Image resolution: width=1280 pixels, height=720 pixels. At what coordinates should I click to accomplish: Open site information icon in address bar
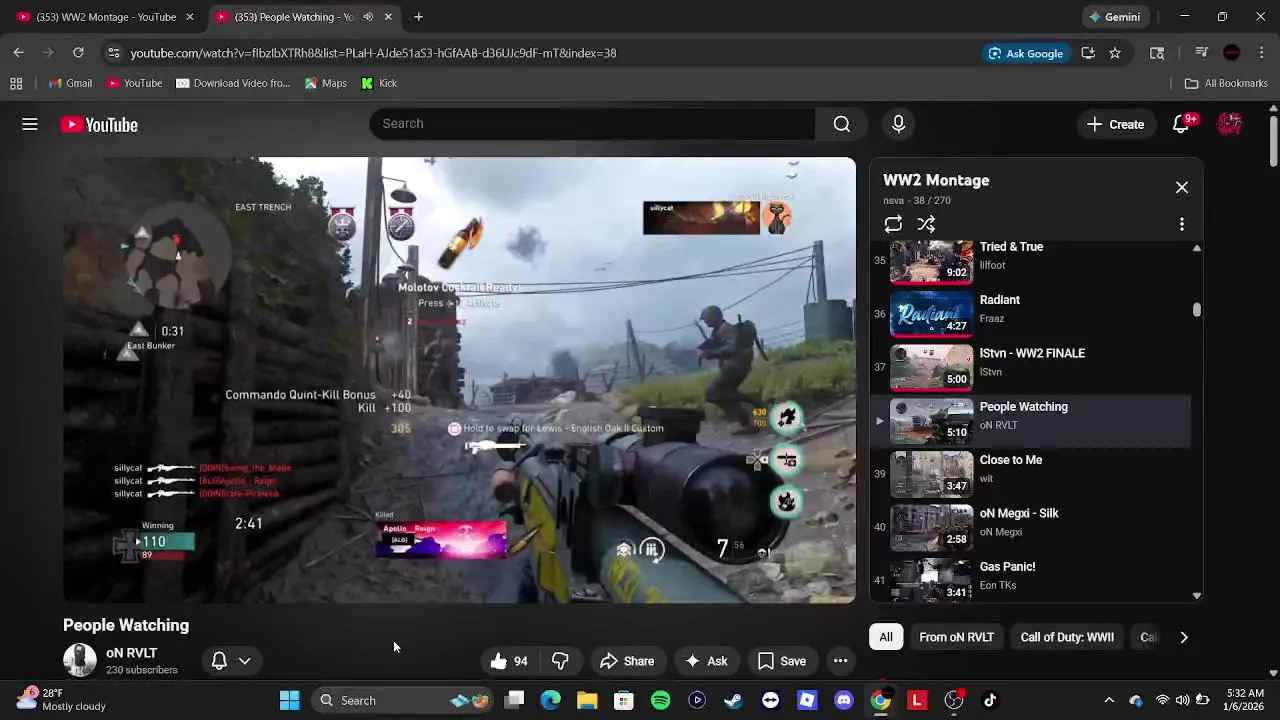click(x=114, y=53)
